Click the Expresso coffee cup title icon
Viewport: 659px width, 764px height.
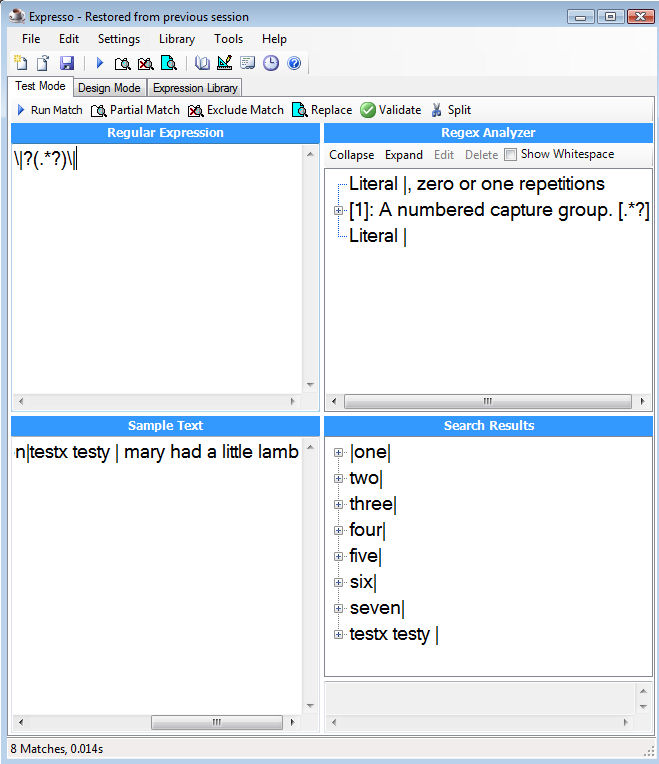[17, 16]
